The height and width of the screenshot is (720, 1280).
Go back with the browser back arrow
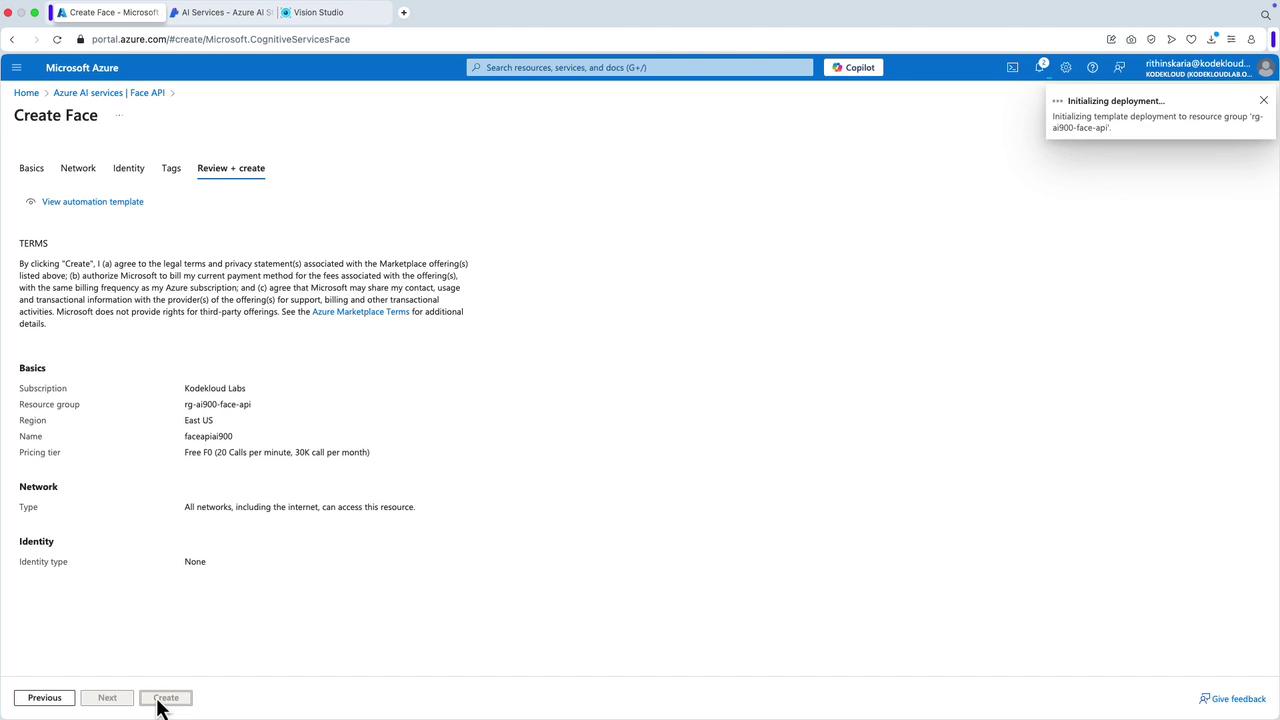pos(12,40)
